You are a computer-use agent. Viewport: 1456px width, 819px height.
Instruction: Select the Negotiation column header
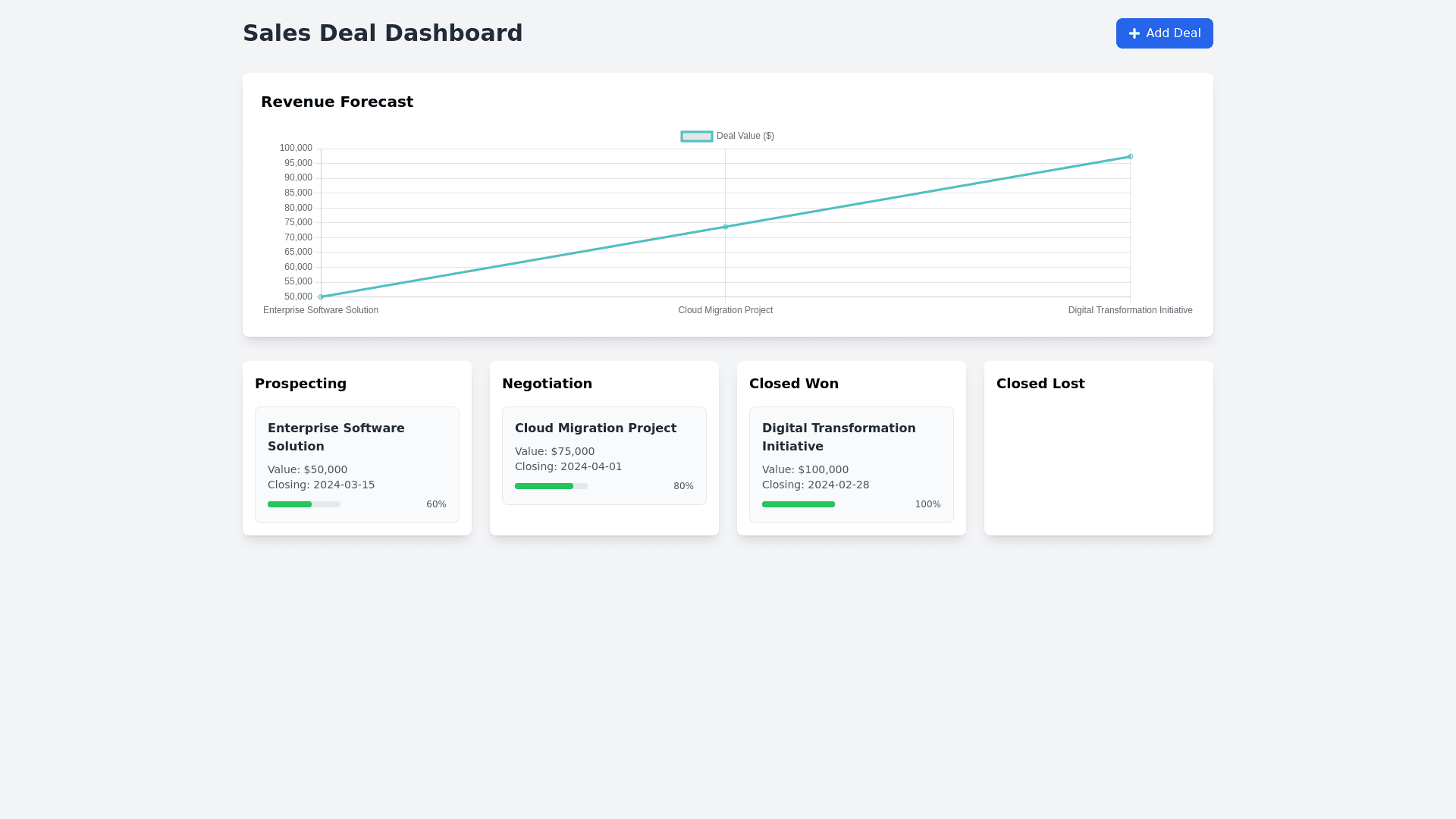[547, 384]
